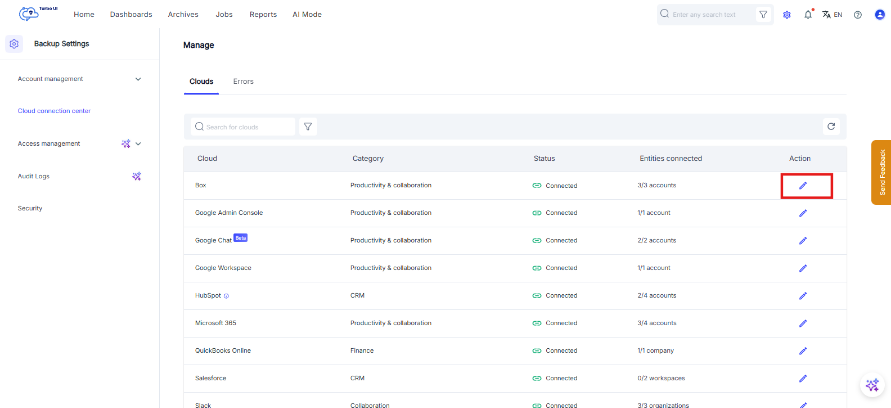Edit the QuickBooks Online connection
Image resolution: width=891 pixels, height=408 pixels.
coord(803,351)
